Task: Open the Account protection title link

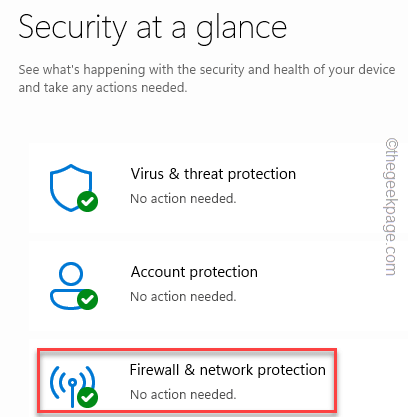Action: coord(194,272)
